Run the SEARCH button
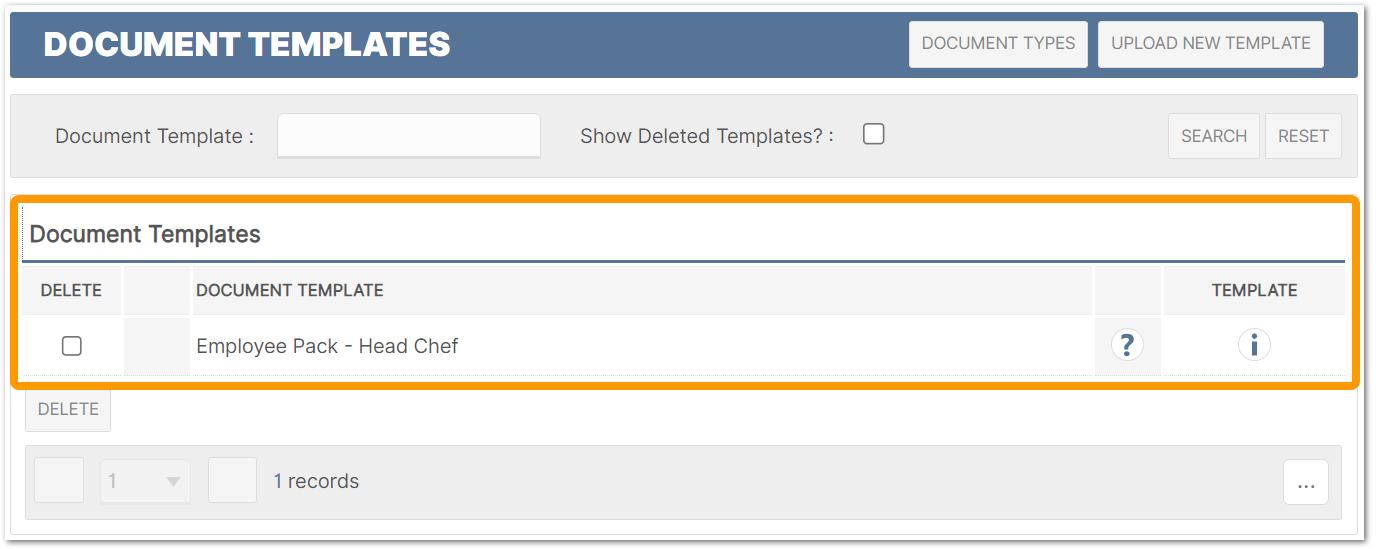The width and height of the screenshot is (1376, 549). [x=1214, y=136]
